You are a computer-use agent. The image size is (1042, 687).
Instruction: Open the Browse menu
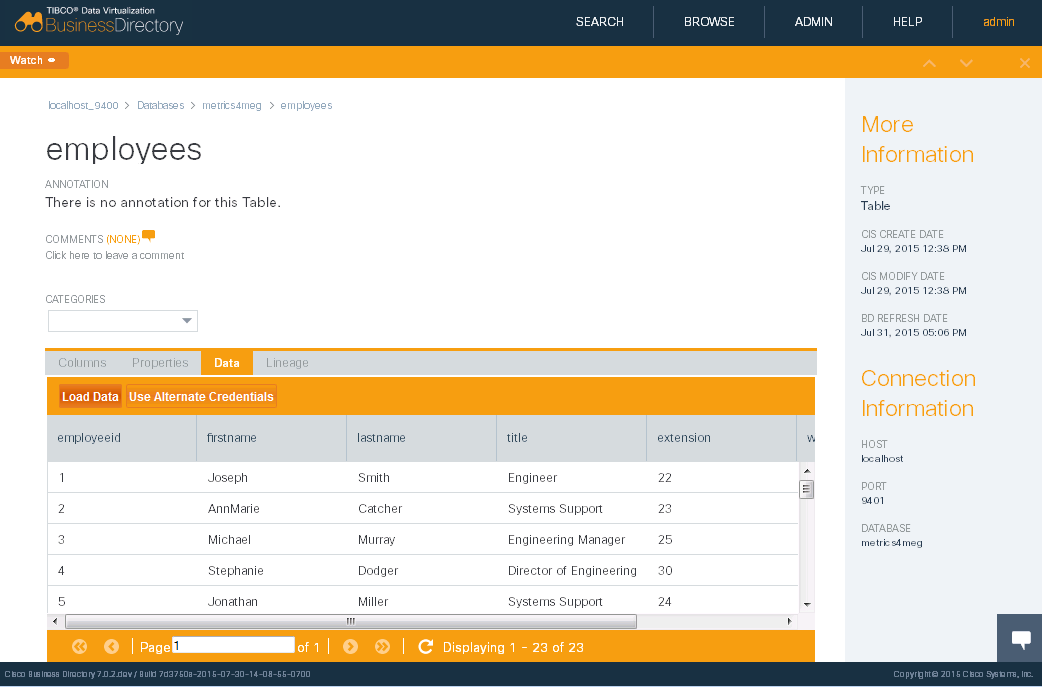point(709,22)
